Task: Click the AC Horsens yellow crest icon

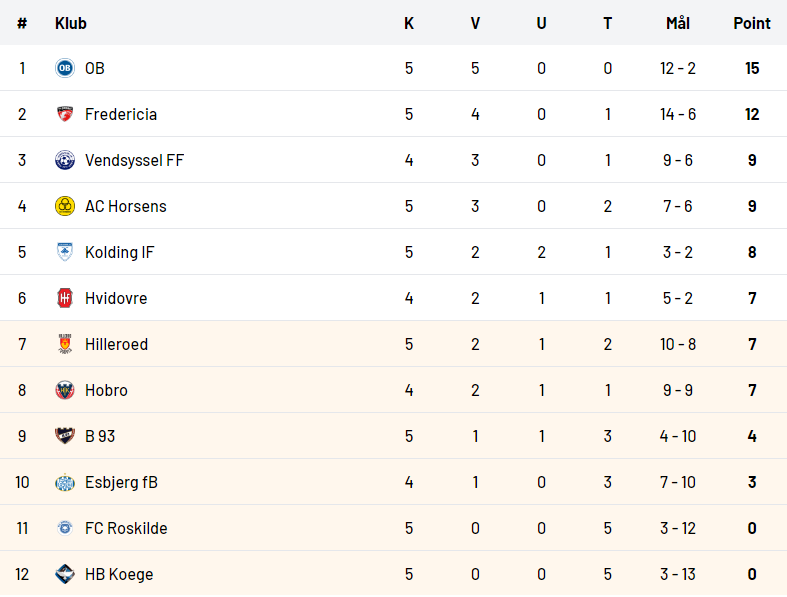Action: (65, 206)
